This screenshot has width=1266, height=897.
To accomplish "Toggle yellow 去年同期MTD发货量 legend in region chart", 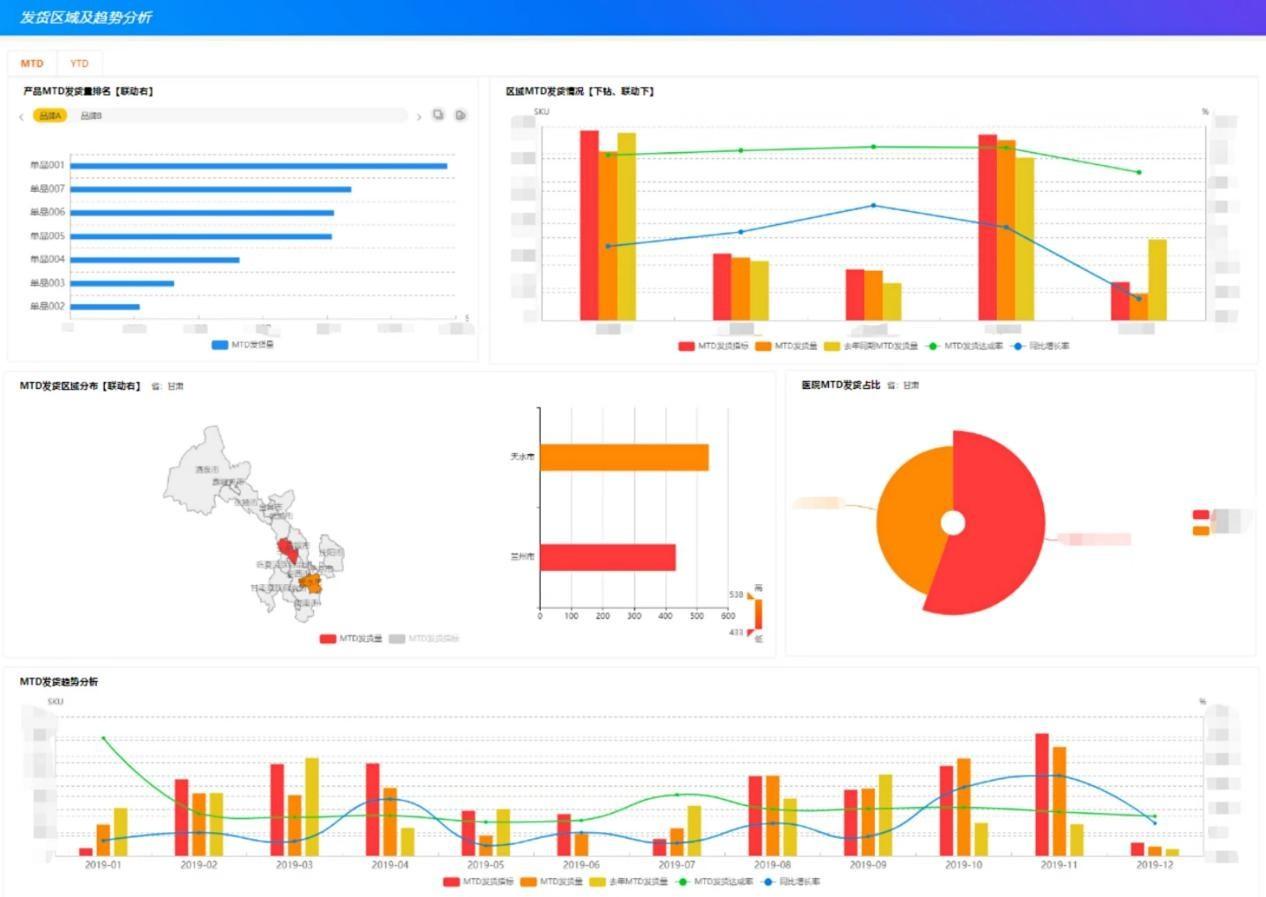I will pos(870,346).
